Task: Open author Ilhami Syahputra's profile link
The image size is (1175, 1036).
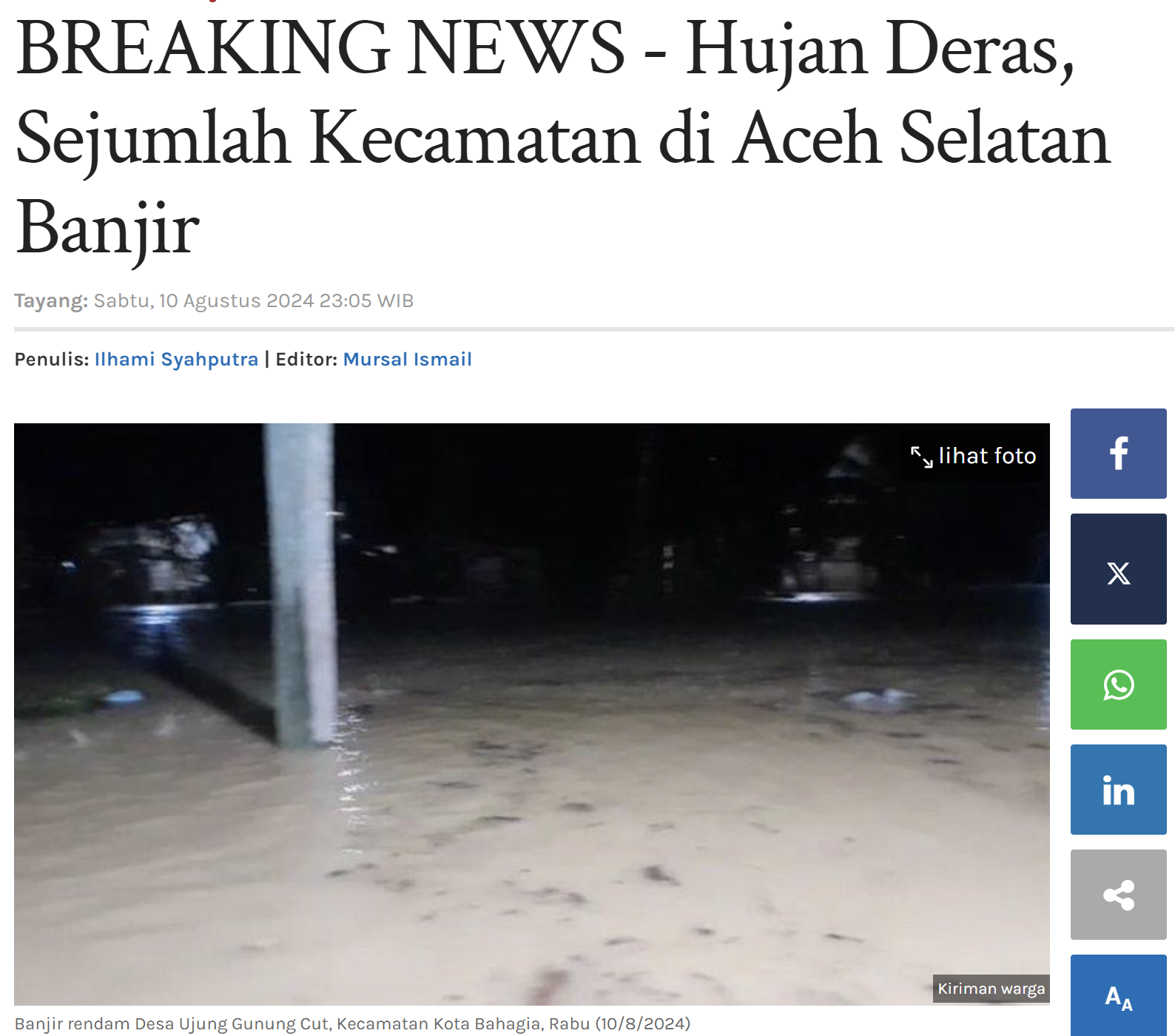Action: (x=176, y=359)
